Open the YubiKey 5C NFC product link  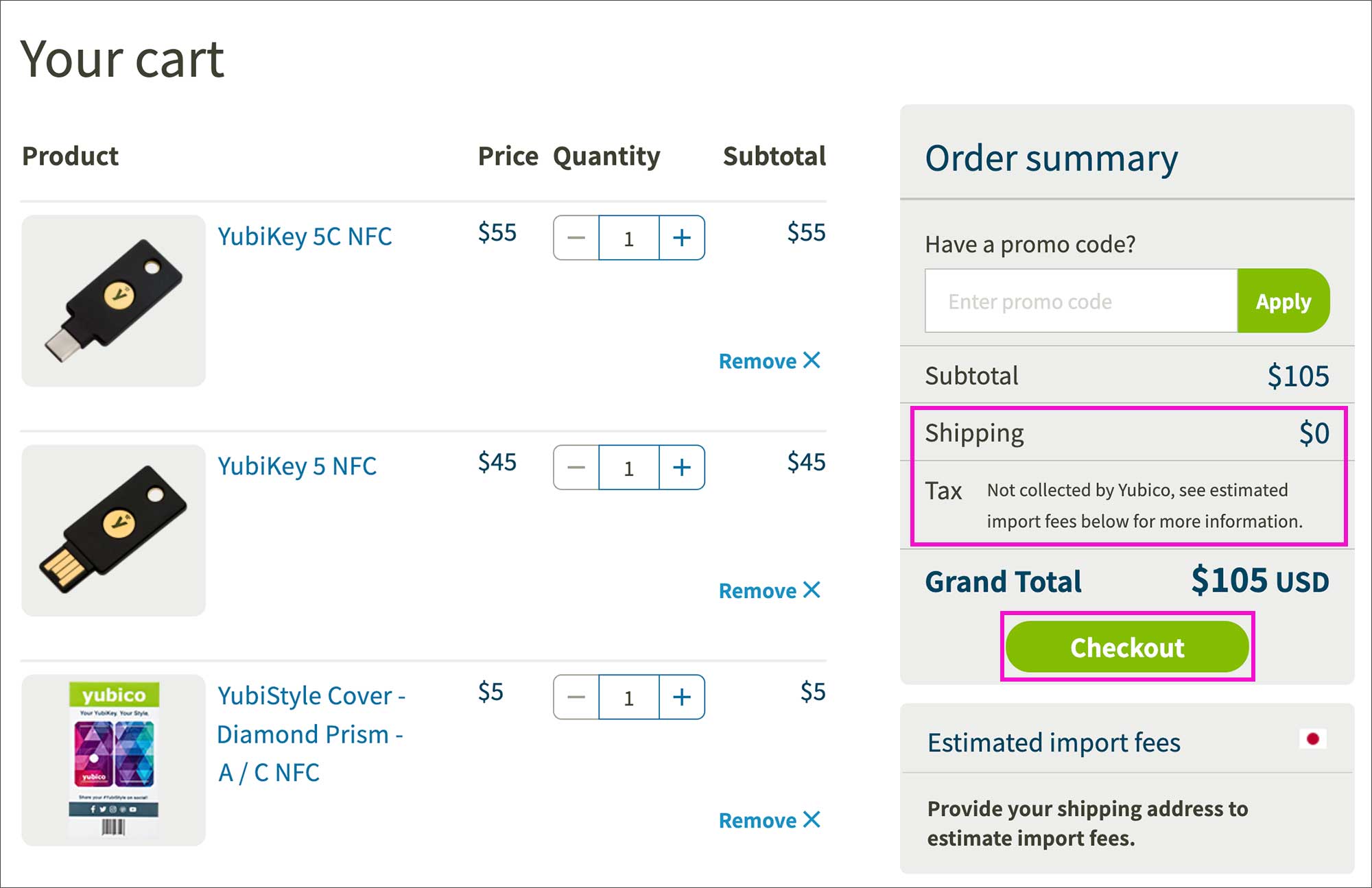305,237
